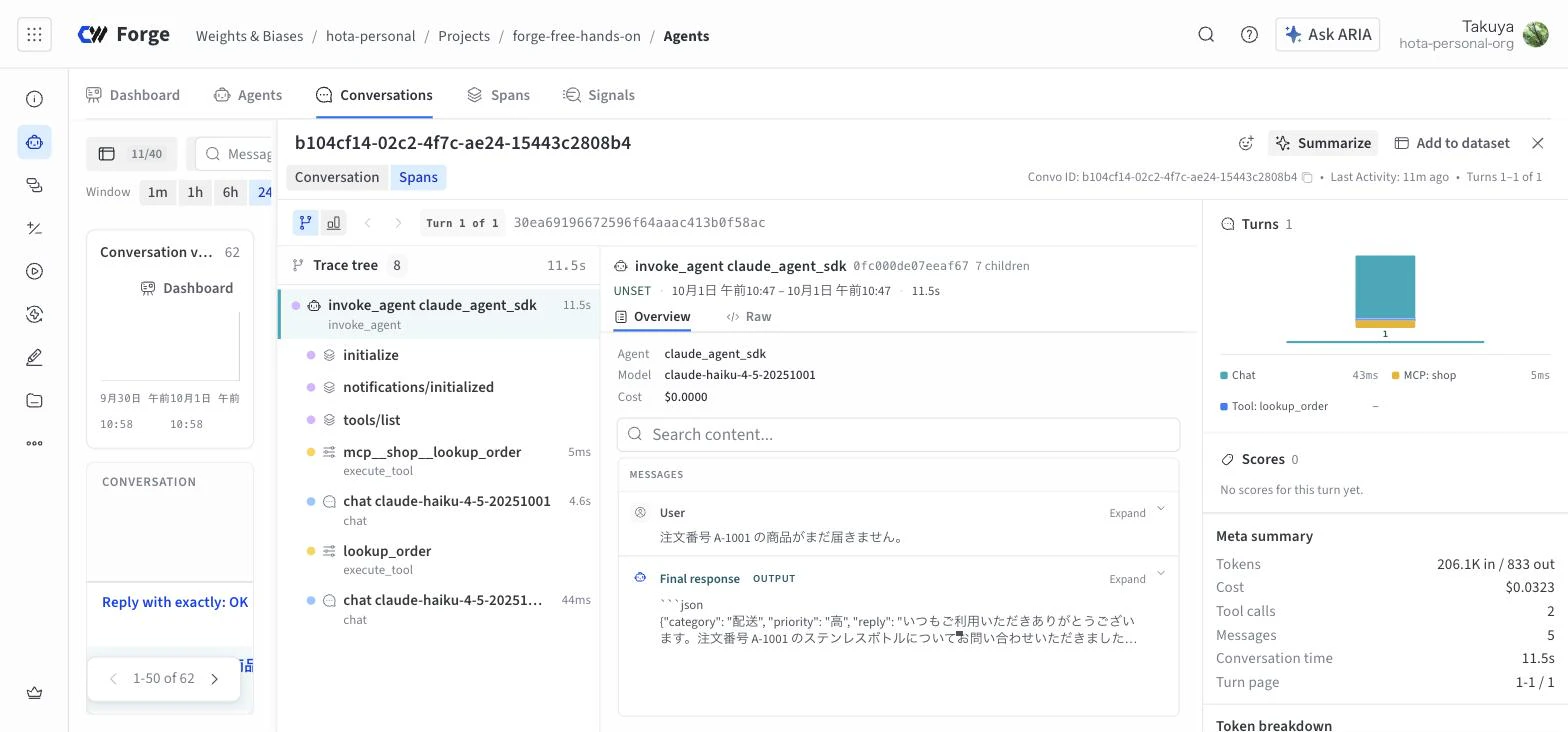The height and width of the screenshot is (732, 1568).
Task: Set window to 1m
Action: [x=157, y=192]
